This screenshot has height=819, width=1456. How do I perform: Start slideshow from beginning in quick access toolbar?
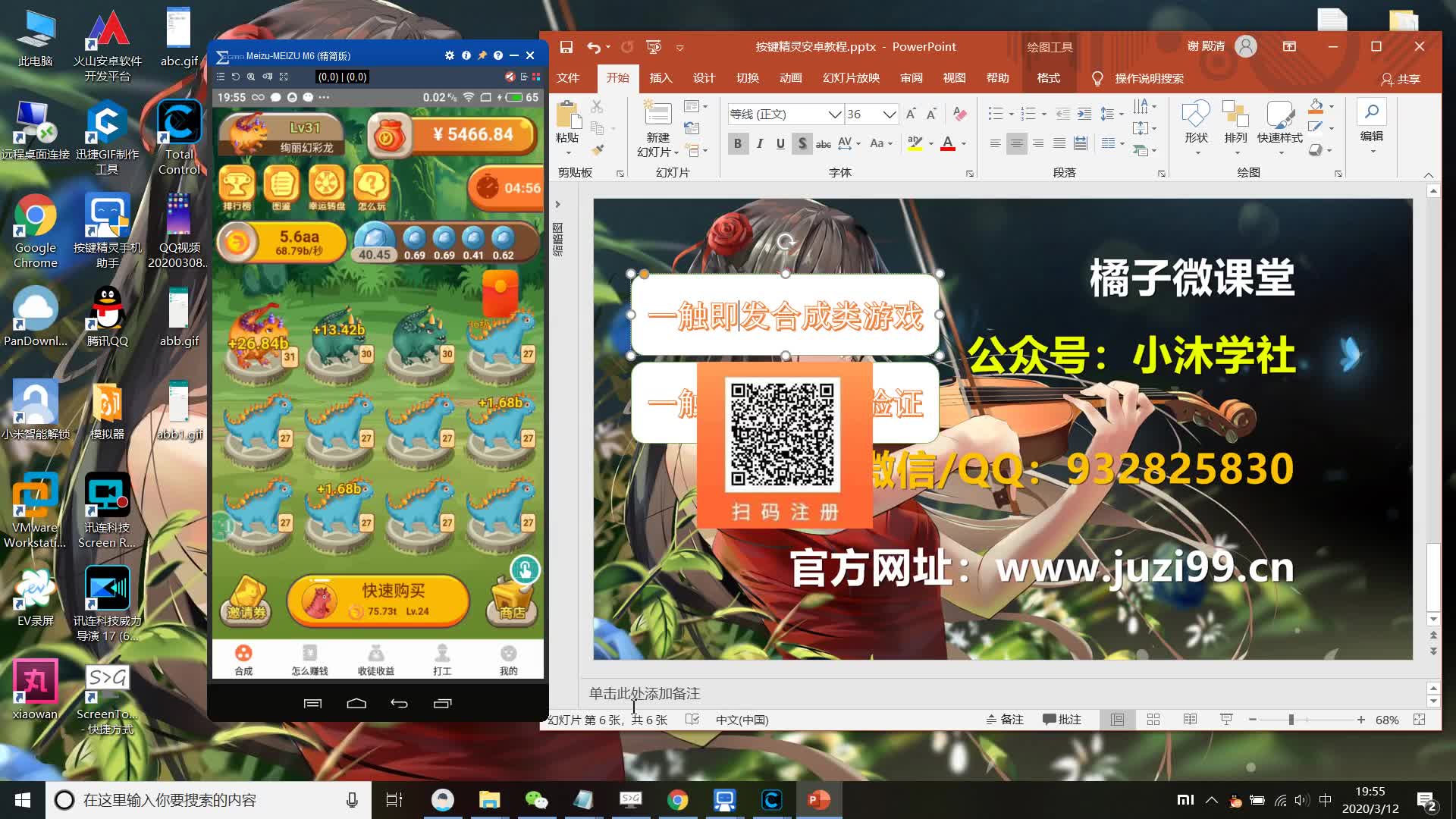(653, 47)
